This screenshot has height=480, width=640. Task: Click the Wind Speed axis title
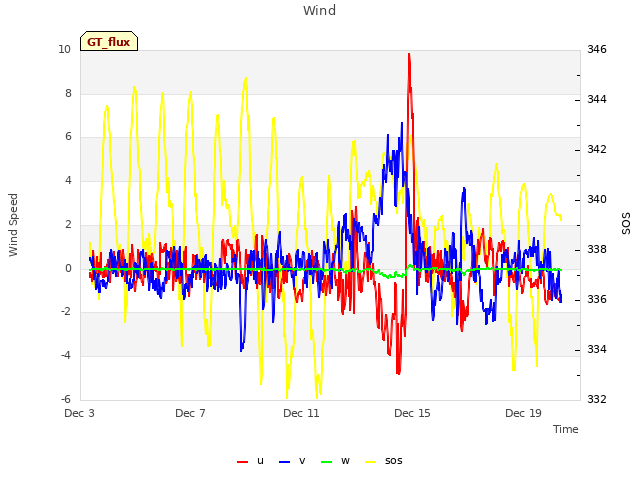(13, 225)
